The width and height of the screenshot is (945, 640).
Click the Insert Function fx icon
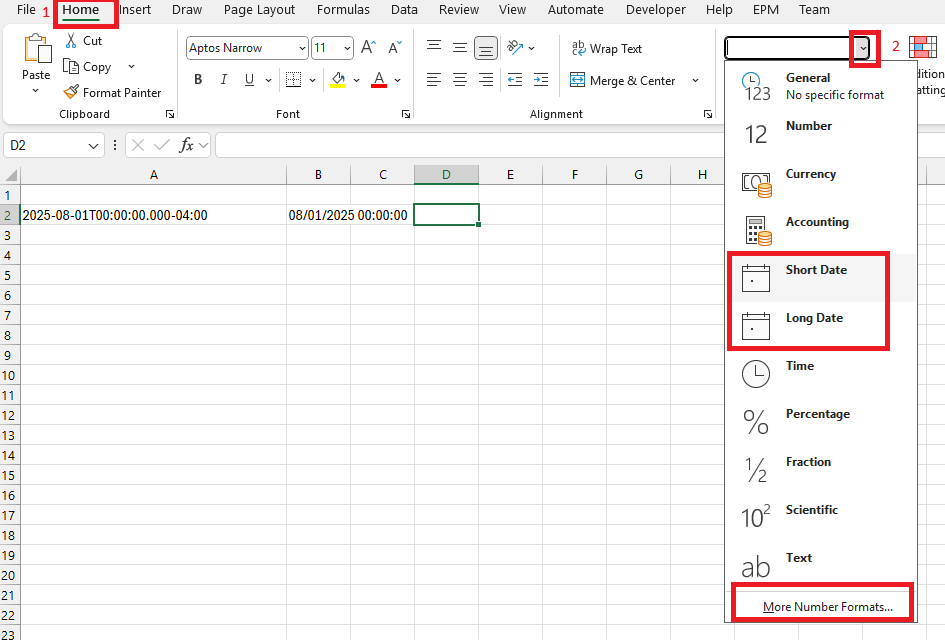pos(186,145)
